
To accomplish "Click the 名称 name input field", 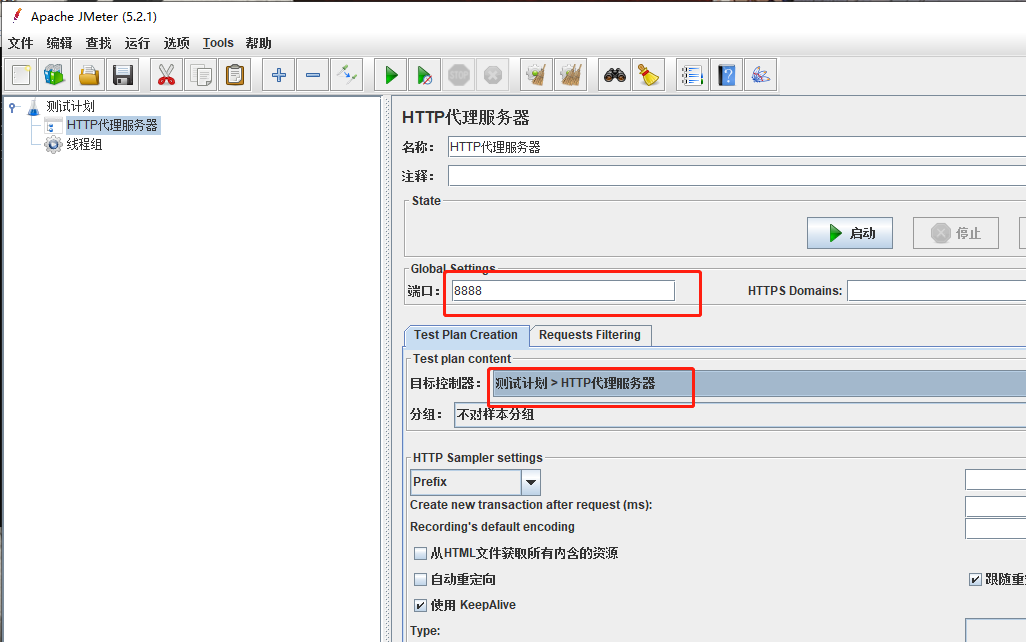I will pyautogui.click(x=737, y=147).
